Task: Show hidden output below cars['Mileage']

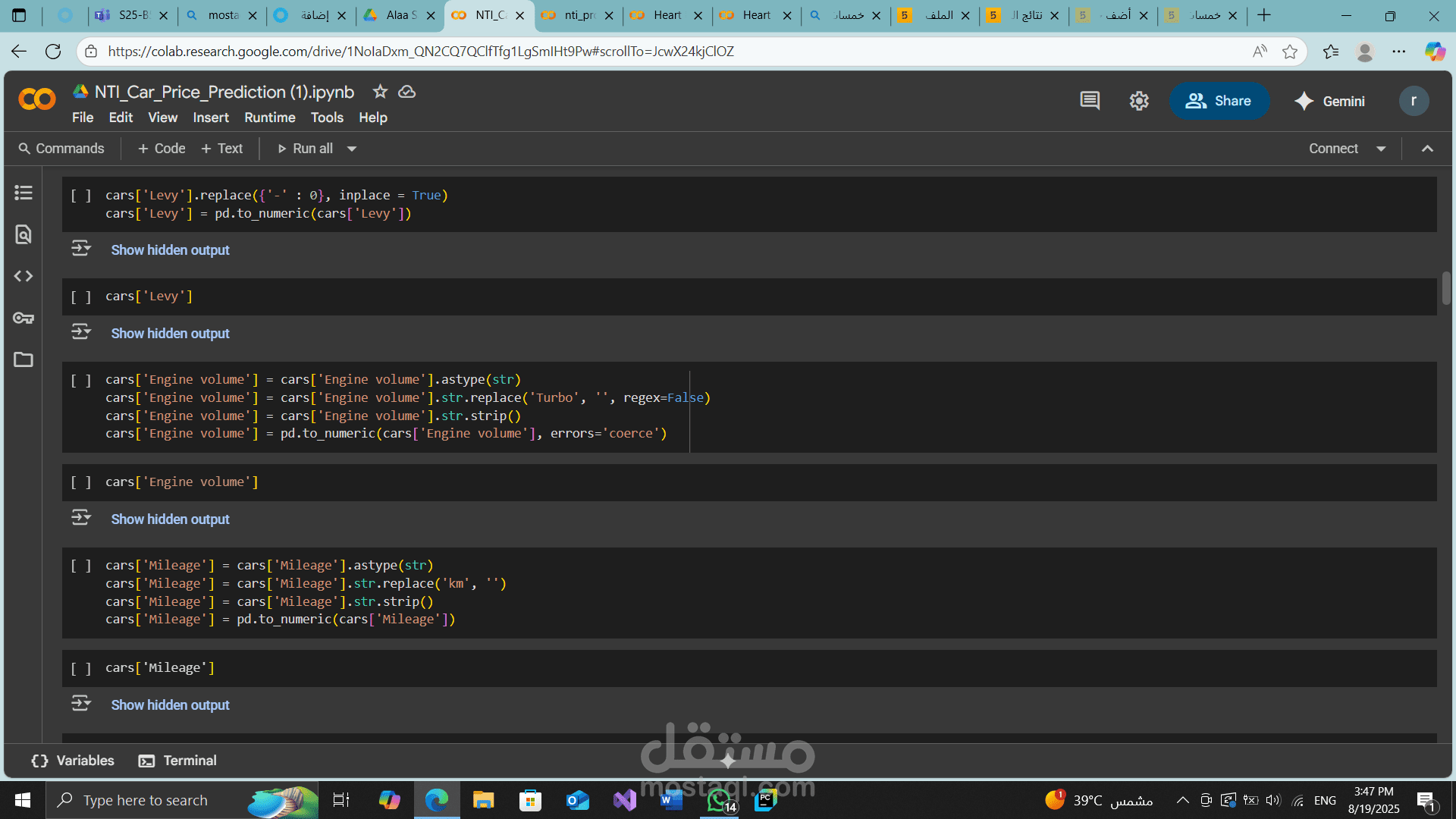Action: click(170, 704)
